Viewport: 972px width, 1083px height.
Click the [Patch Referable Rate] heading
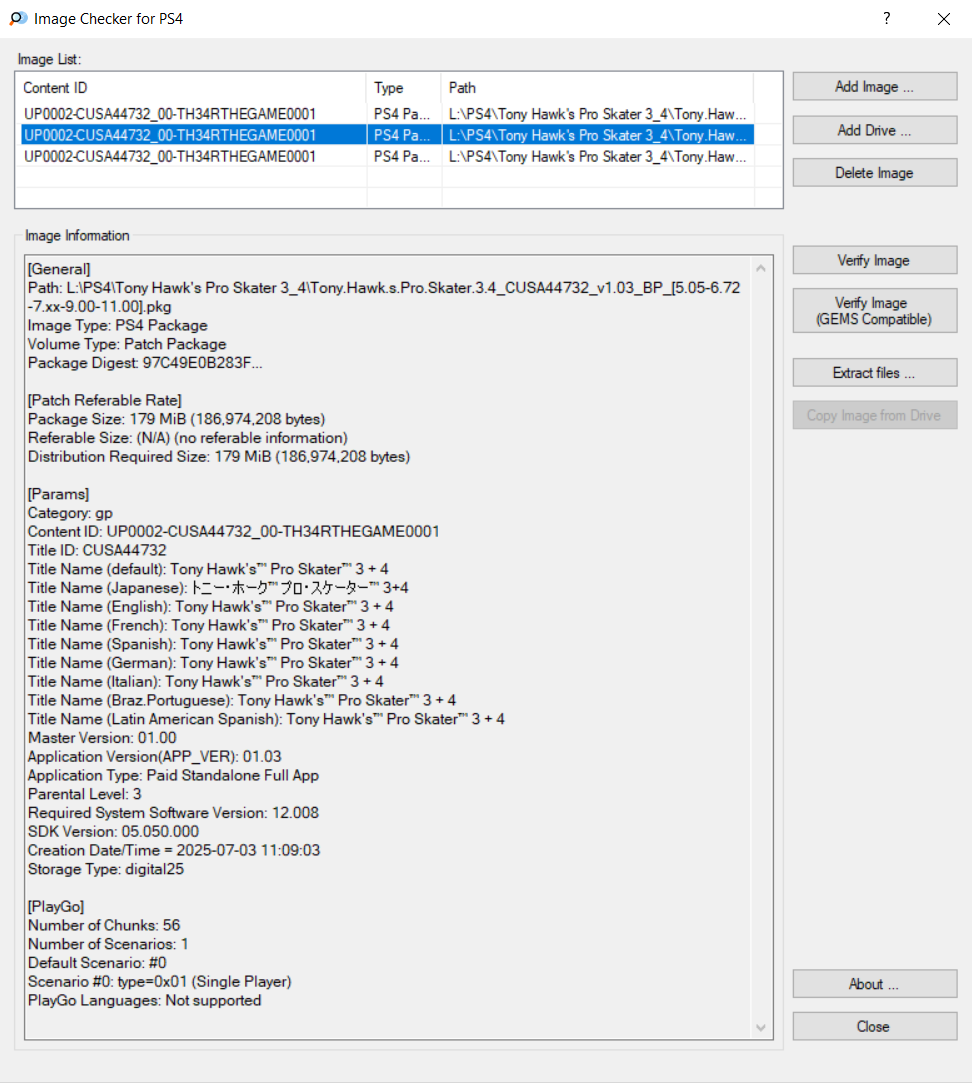coord(104,401)
